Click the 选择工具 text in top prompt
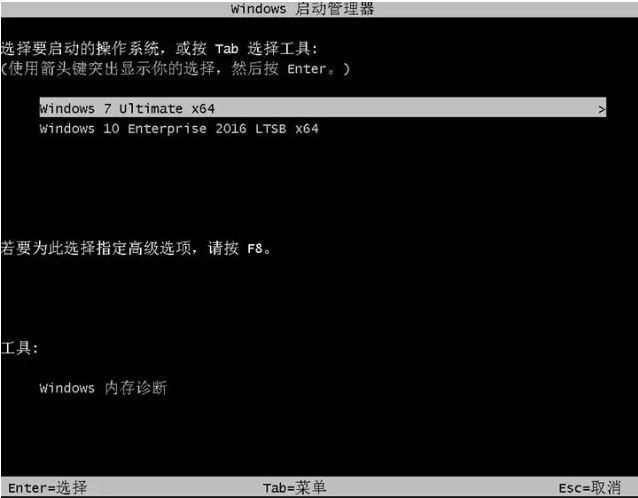Screen dimensions: 638x498 coord(279,49)
